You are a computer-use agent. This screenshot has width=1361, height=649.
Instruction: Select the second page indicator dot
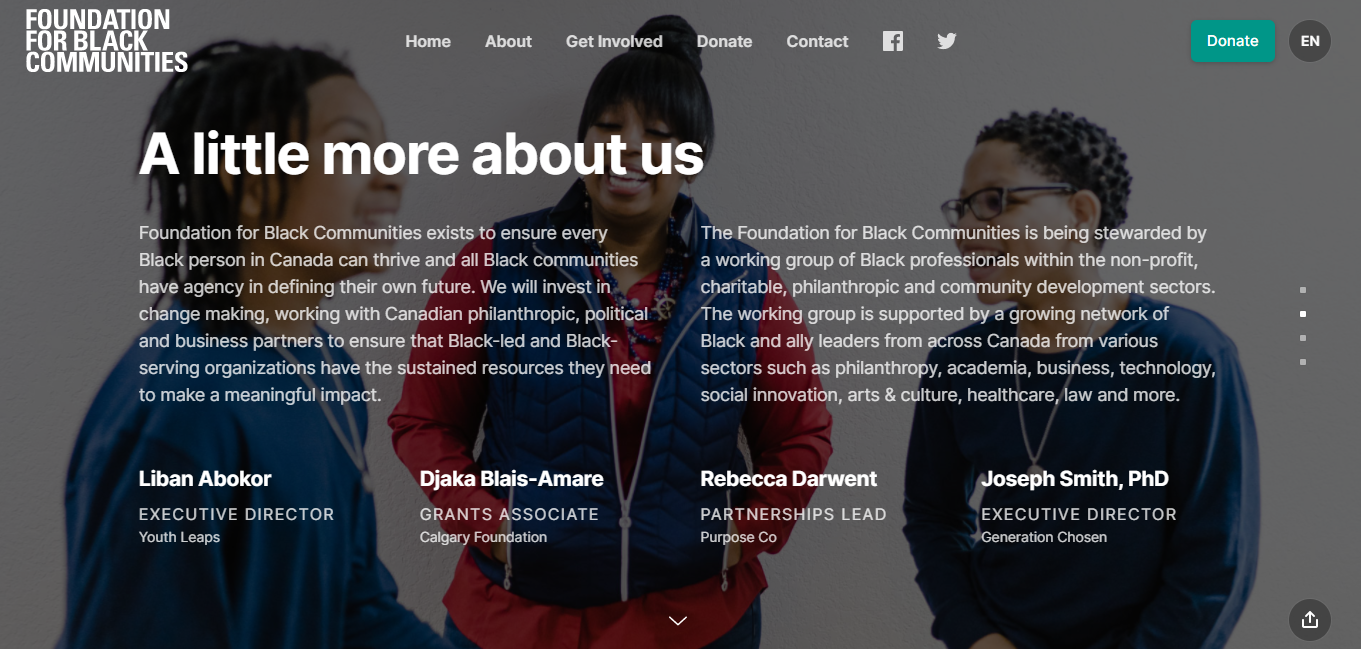point(1303,314)
